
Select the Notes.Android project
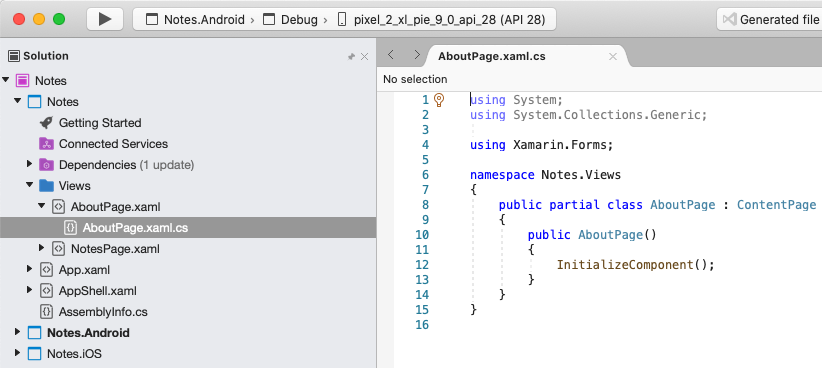click(88, 333)
